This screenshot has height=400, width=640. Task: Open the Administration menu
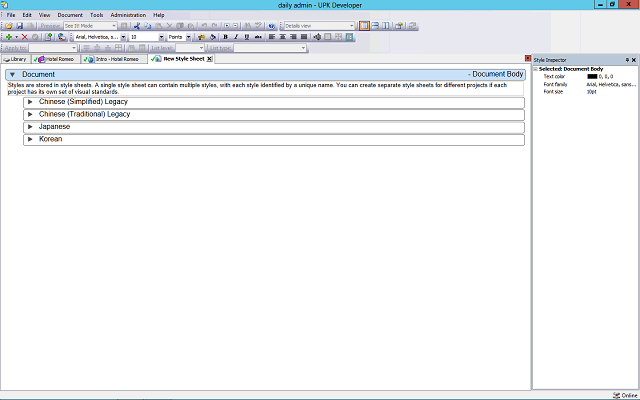pyautogui.click(x=127, y=15)
